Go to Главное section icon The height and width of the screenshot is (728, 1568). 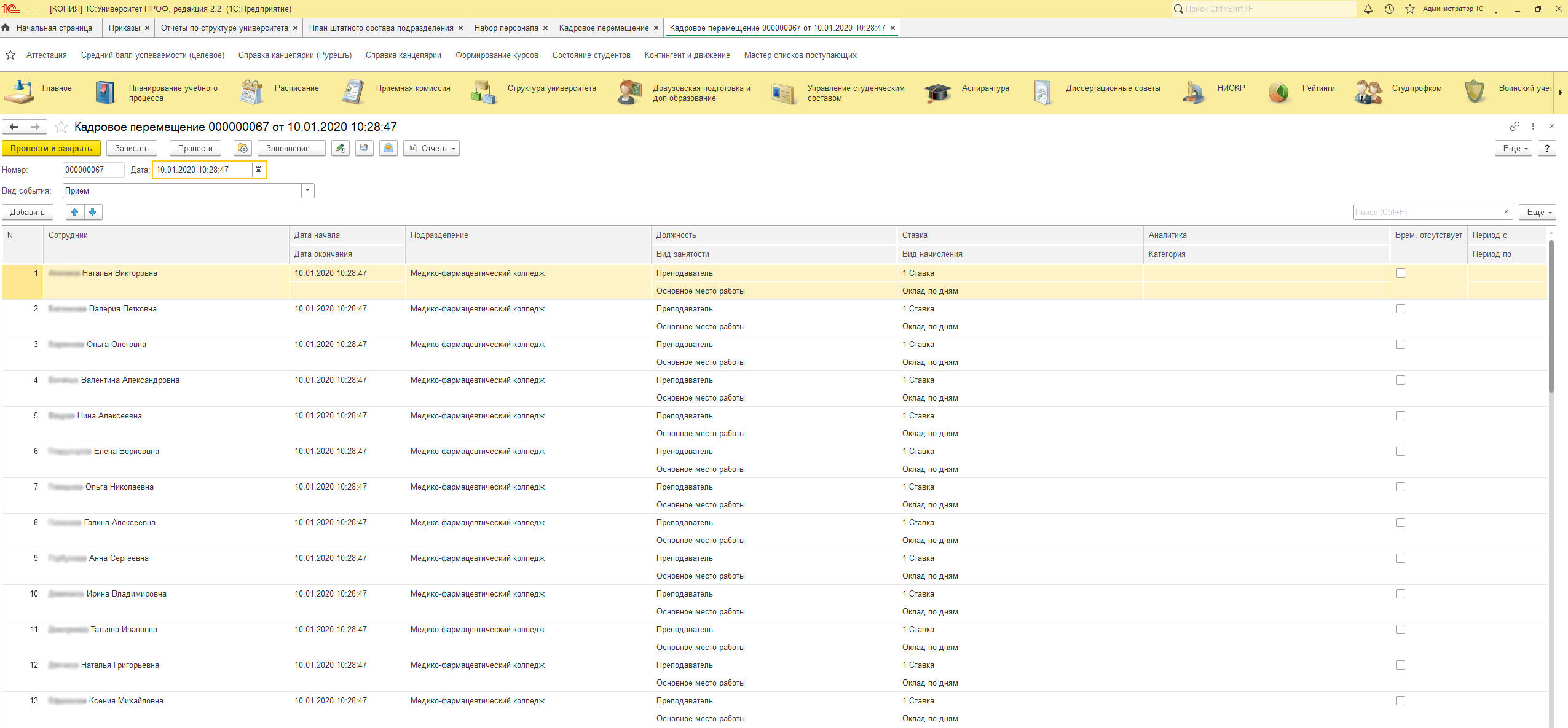(19, 92)
